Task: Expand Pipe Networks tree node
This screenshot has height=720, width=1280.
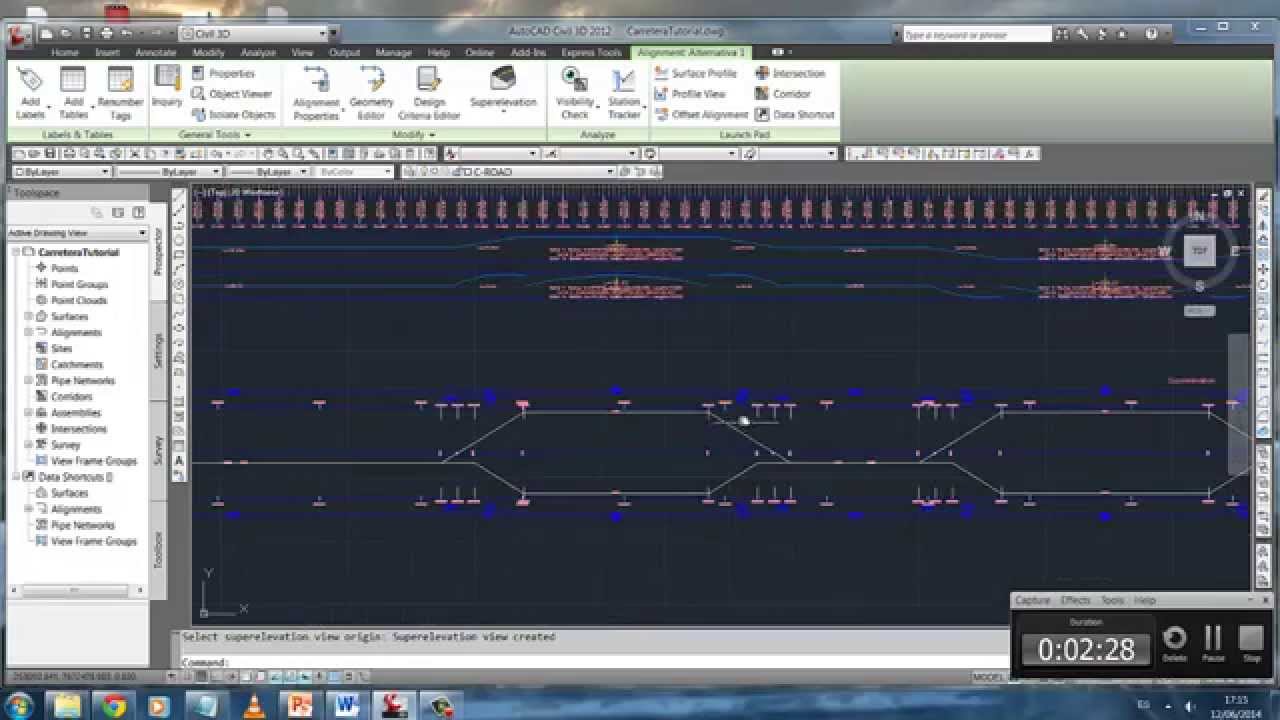Action: pyautogui.click(x=29, y=381)
